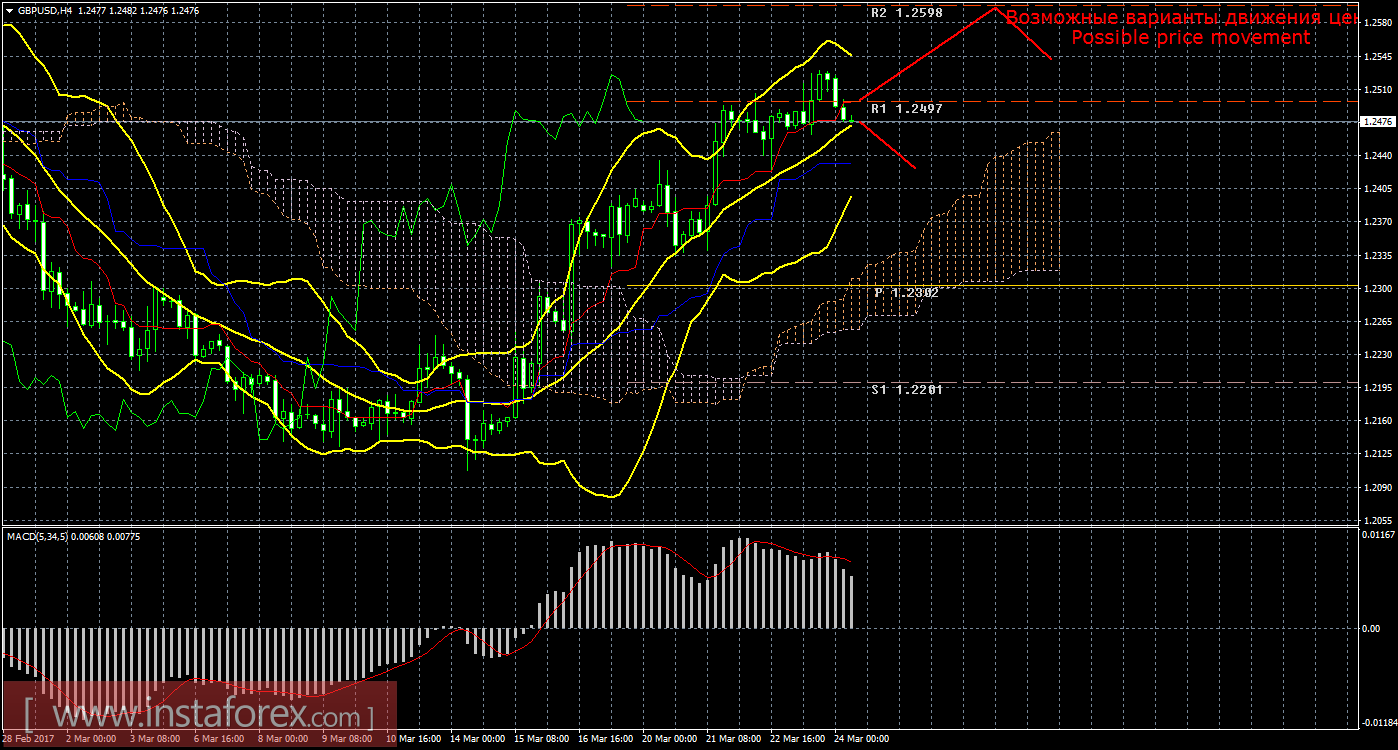The height and width of the screenshot is (750, 1398).
Task: Select the 20 Mar 00:00 time axis label
Action: coord(668,740)
